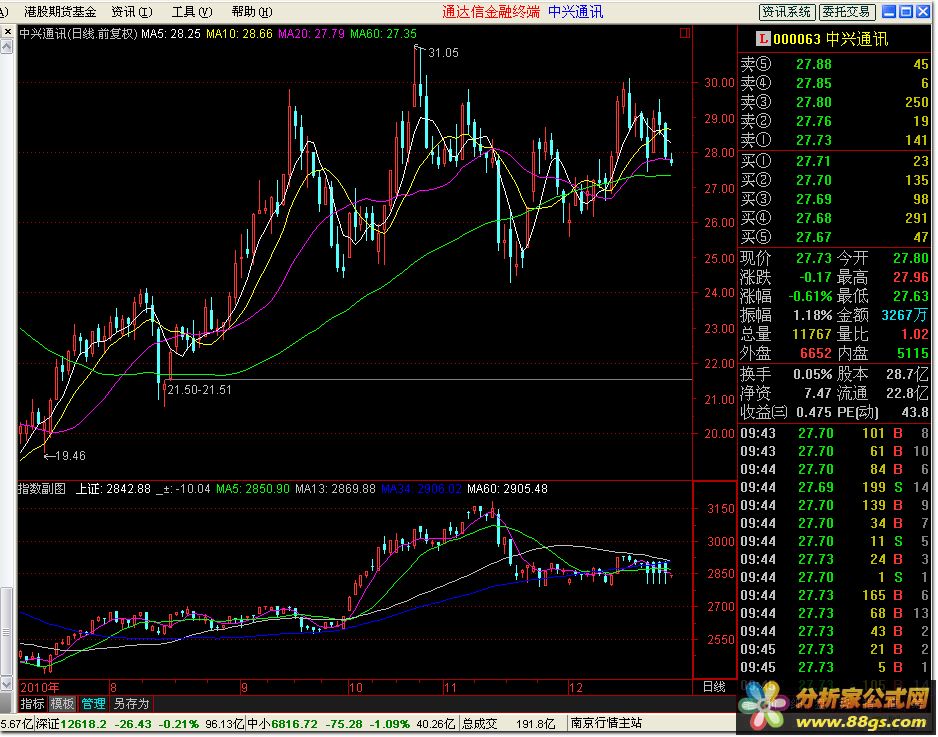This screenshot has height=737, width=938.
Task: Click the 另存为 tab
Action: [x=131, y=704]
